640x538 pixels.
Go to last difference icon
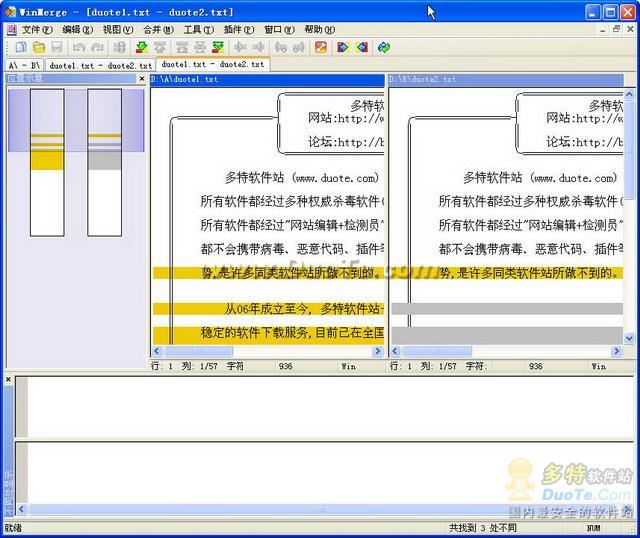pyautogui.click(x=218, y=47)
